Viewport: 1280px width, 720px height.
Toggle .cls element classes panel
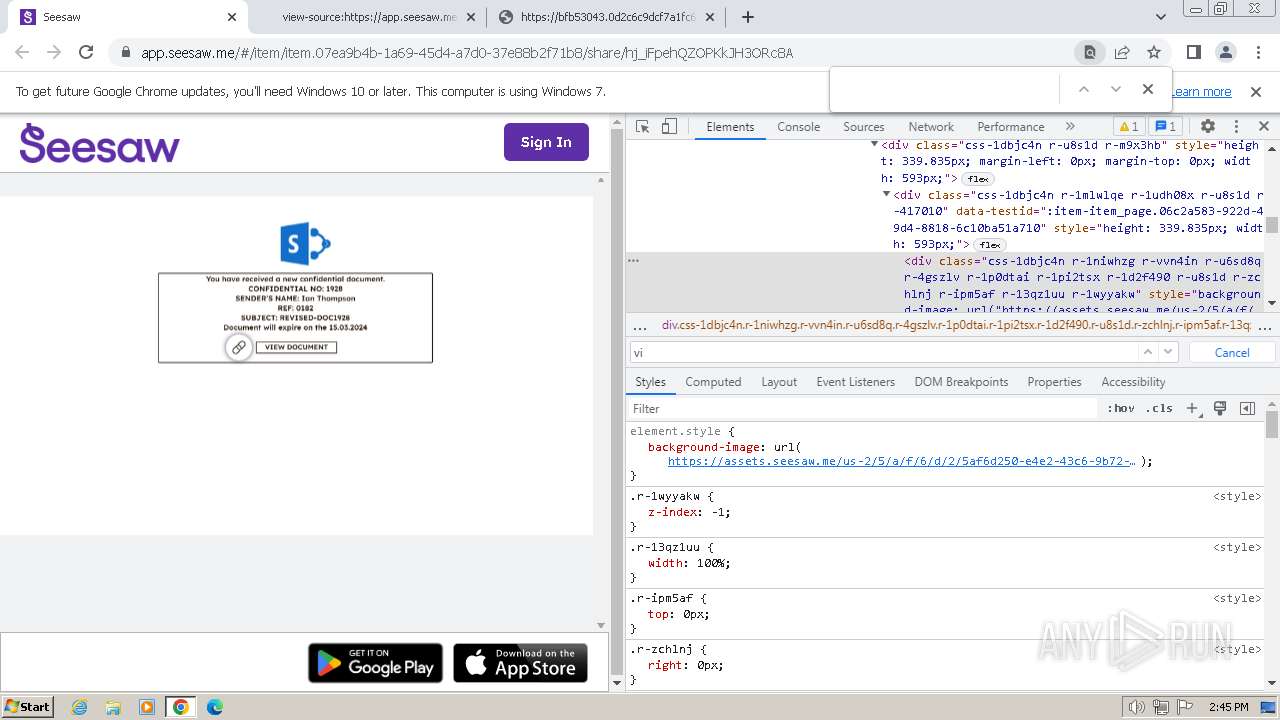click(1160, 408)
